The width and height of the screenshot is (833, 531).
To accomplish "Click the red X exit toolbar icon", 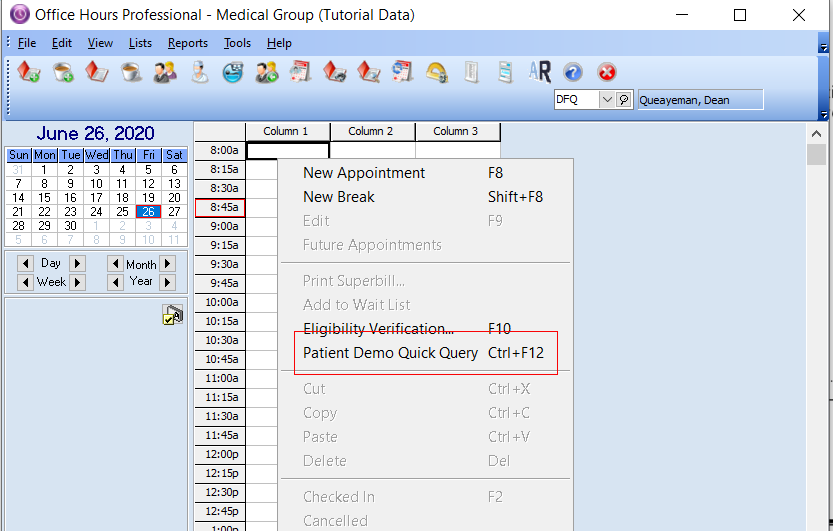I will click(x=607, y=72).
